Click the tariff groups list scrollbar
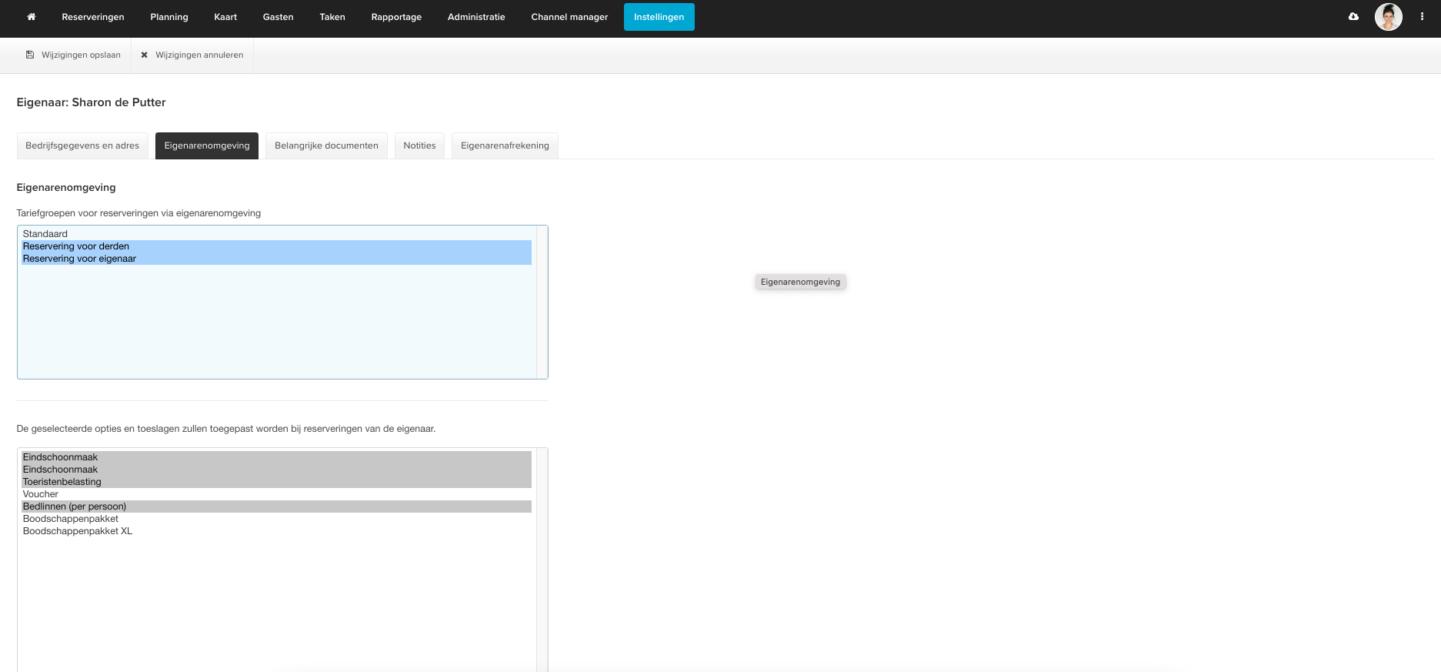This screenshot has width=1441, height=672. point(542,302)
